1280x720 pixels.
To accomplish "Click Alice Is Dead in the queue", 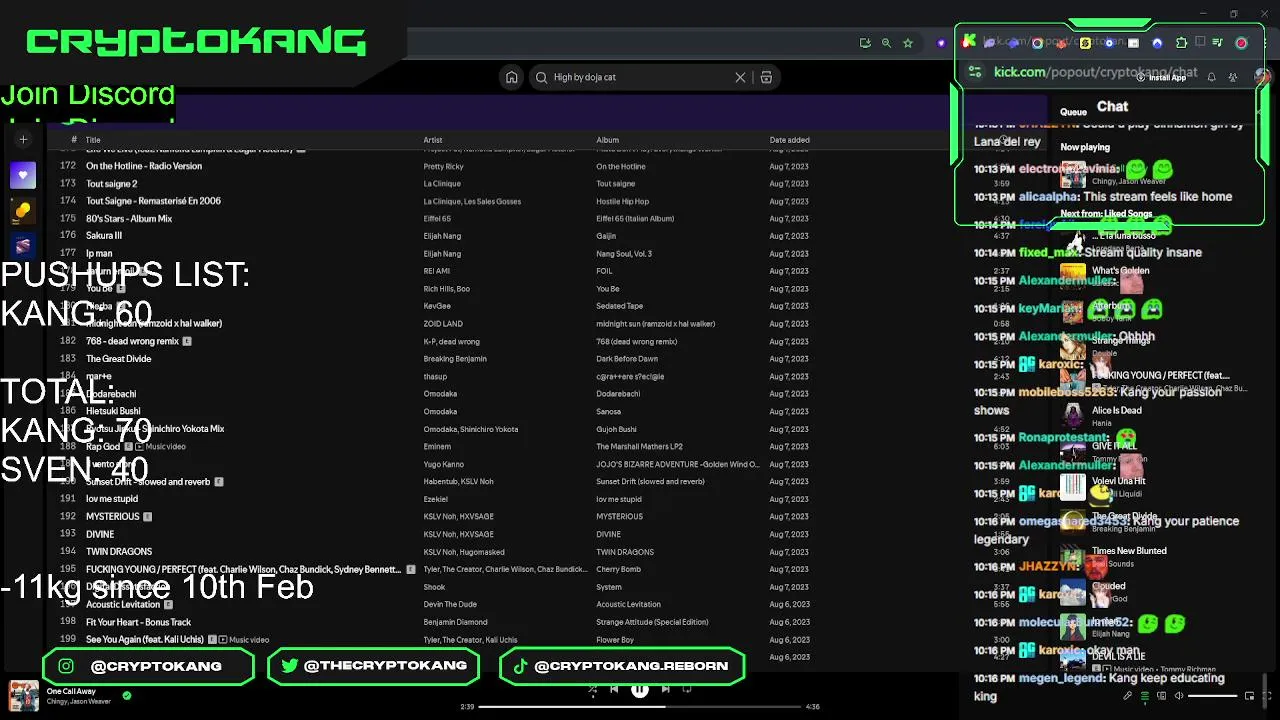I will tap(1116, 410).
